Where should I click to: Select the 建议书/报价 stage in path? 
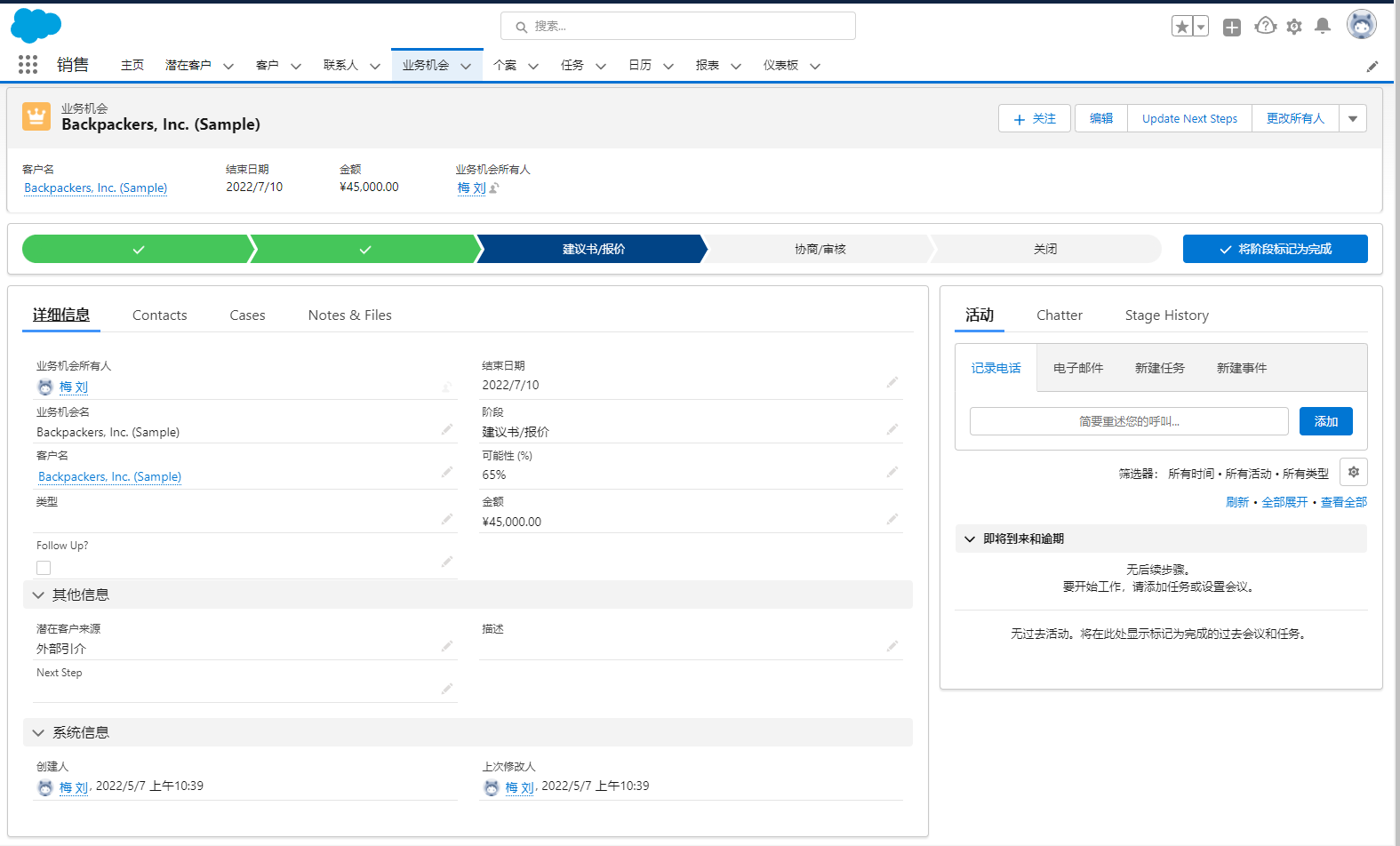[x=593, y=249]
